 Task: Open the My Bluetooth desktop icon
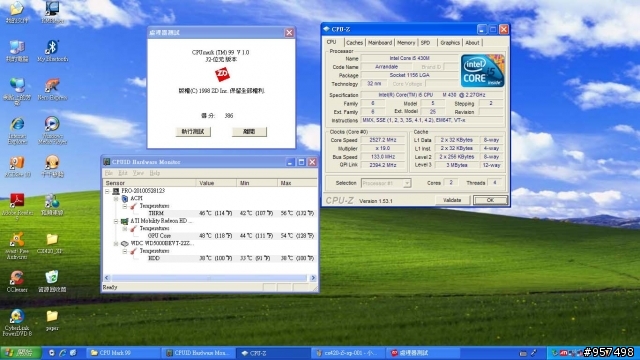pyautogui.click(x=52, y=50)
